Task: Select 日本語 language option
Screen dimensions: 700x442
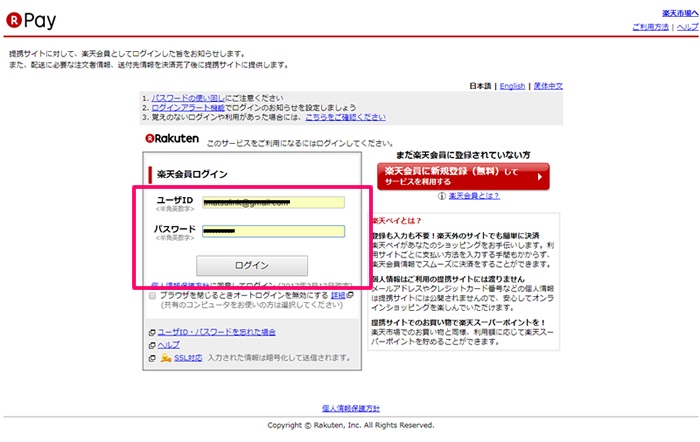Action: point(480,86)
